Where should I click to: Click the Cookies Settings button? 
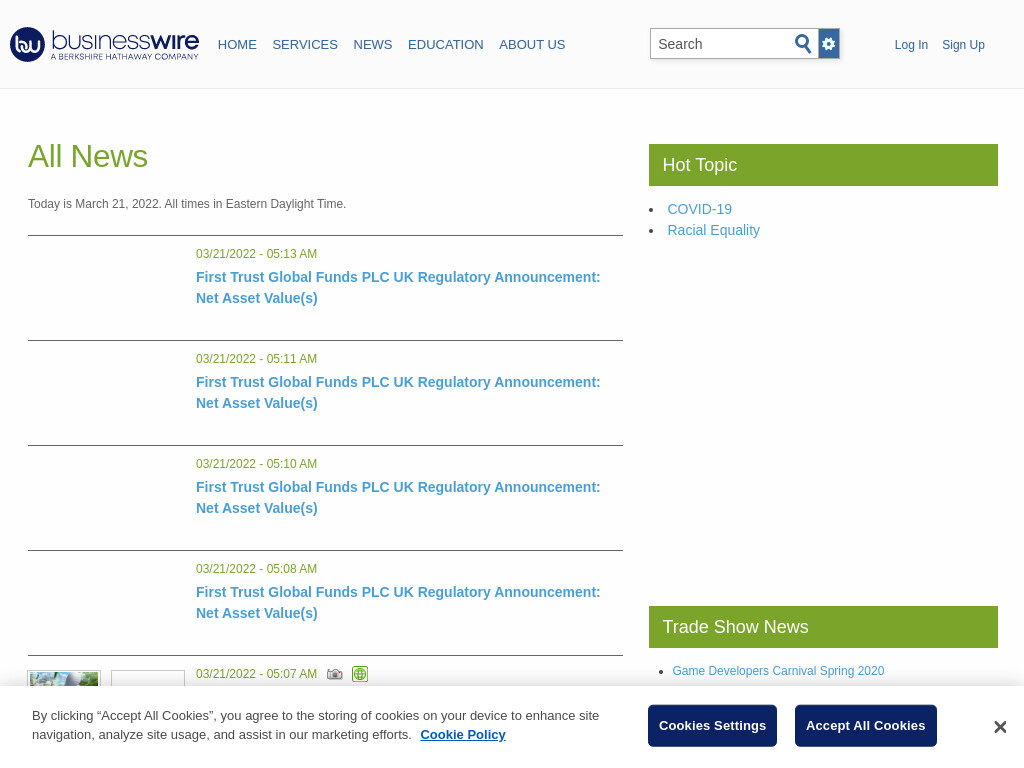712,726
